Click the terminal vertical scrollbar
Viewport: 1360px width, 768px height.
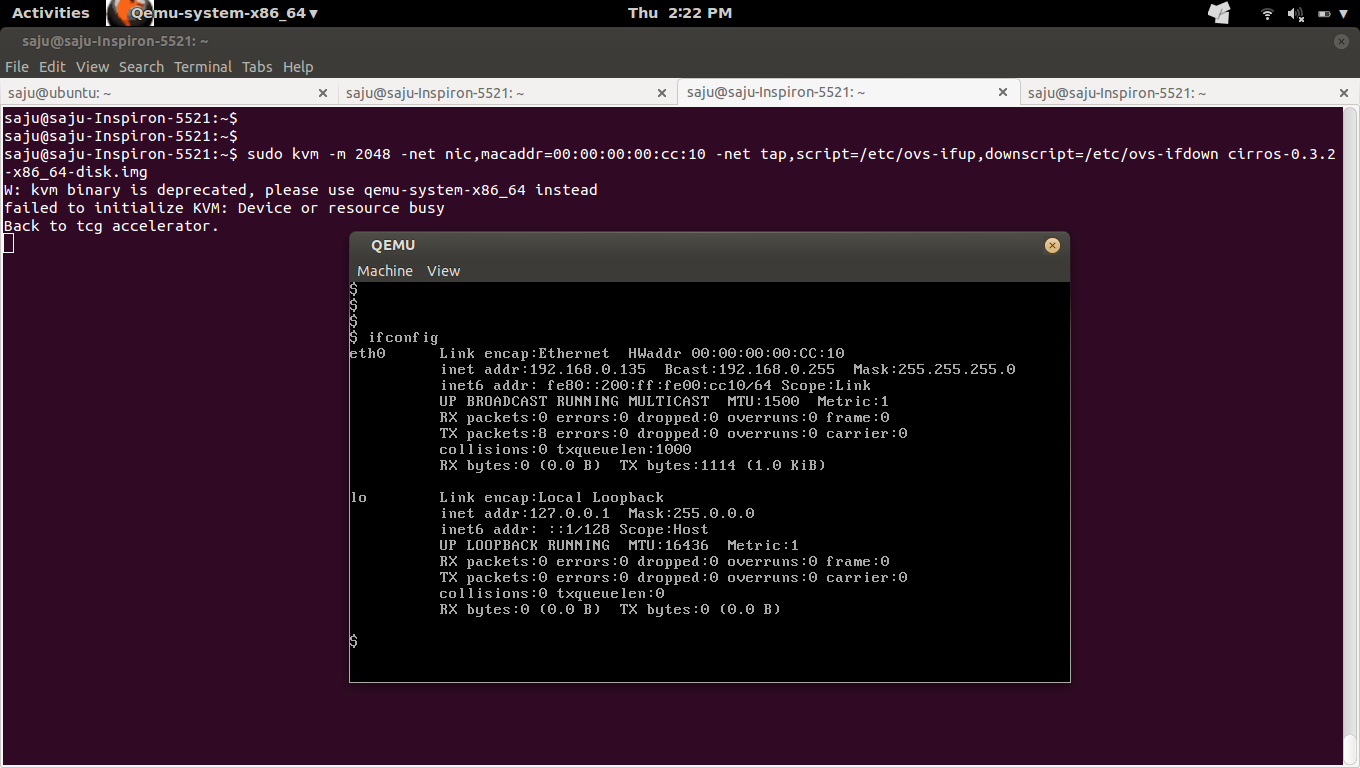pyautogui.click(x=1350, y=434)
